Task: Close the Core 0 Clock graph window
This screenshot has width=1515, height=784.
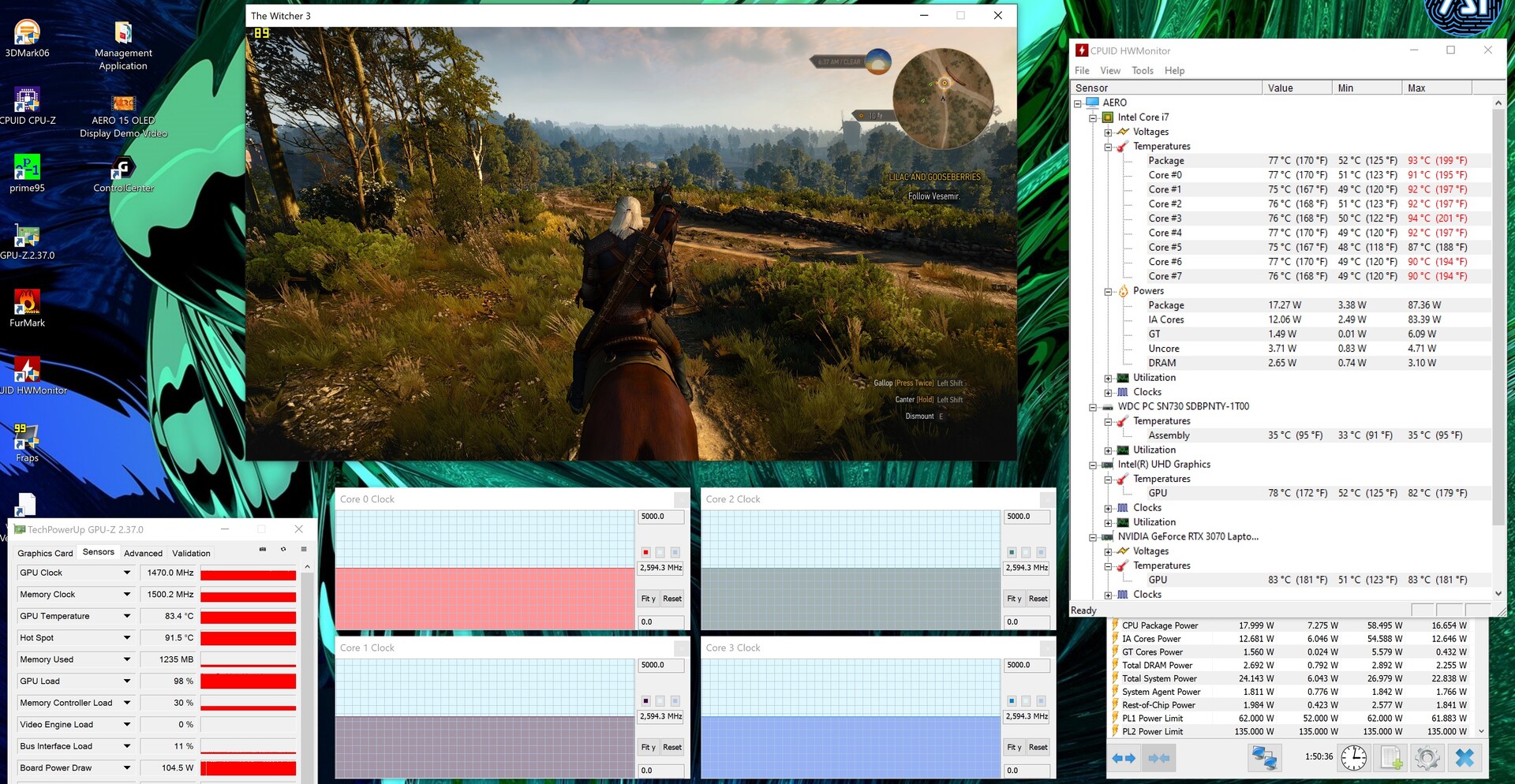Action: coord(680,499)
